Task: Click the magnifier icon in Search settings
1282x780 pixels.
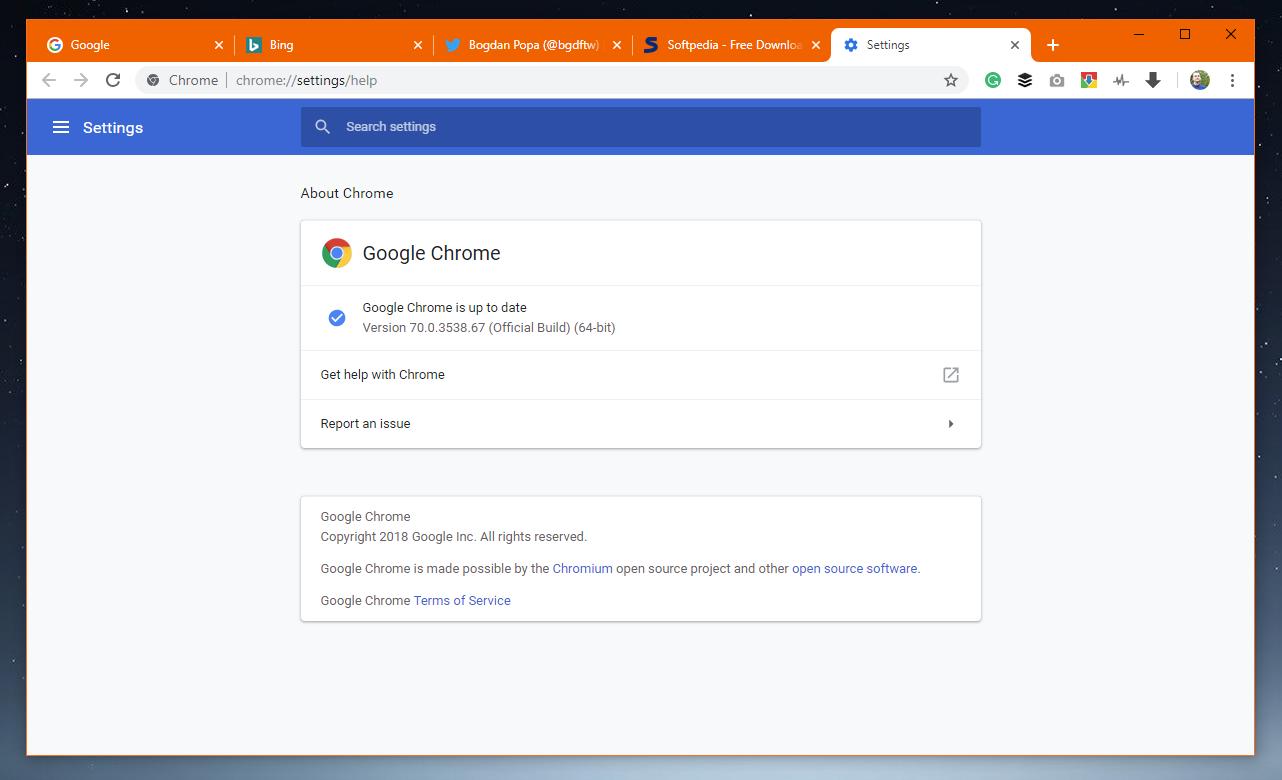Action: 322,127
